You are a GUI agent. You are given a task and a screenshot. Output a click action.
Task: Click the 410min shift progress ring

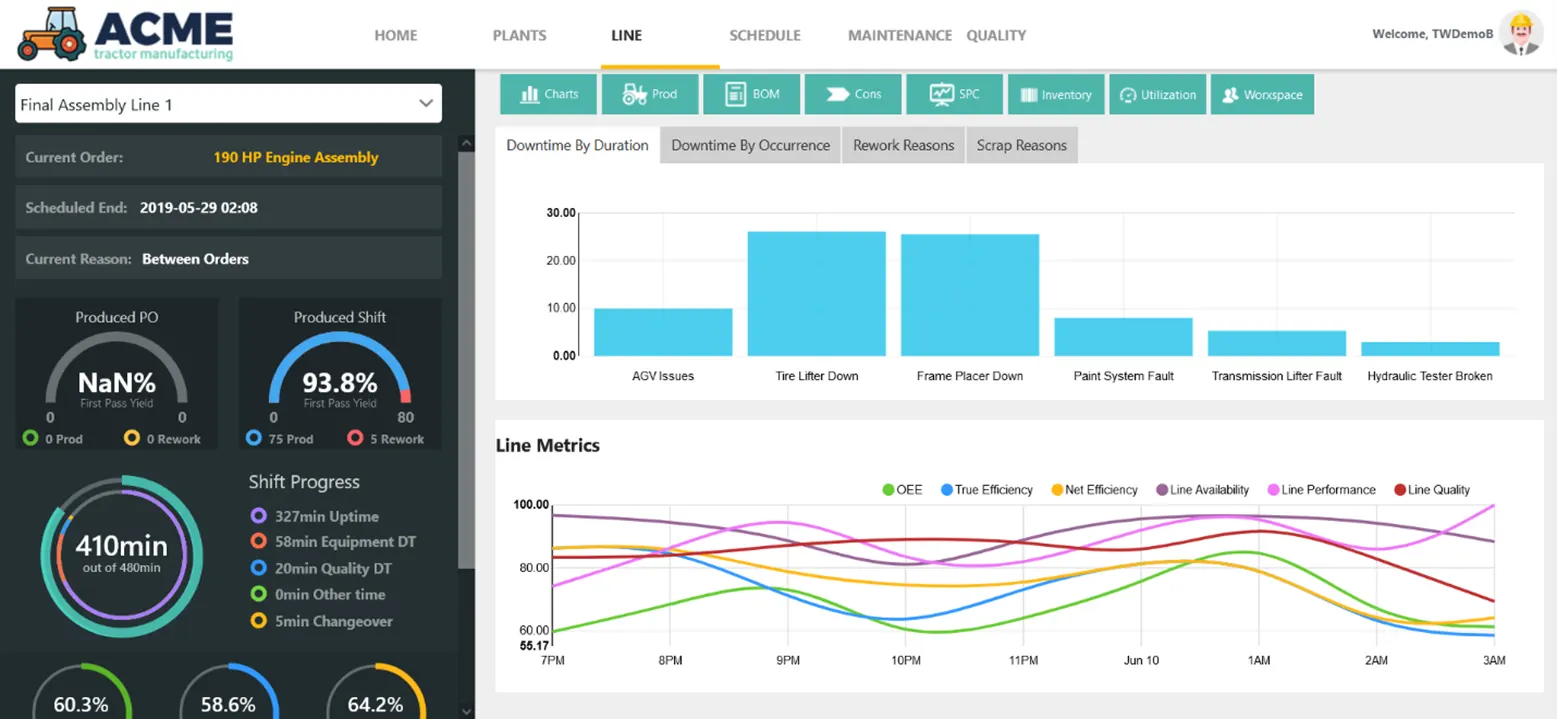pos(122,556)
